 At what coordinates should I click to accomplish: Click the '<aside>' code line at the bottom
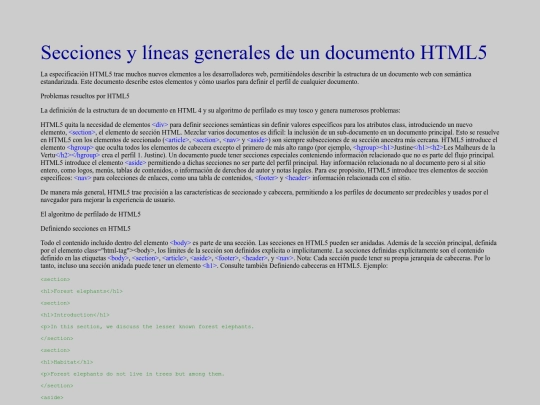(x=52, y=397)
